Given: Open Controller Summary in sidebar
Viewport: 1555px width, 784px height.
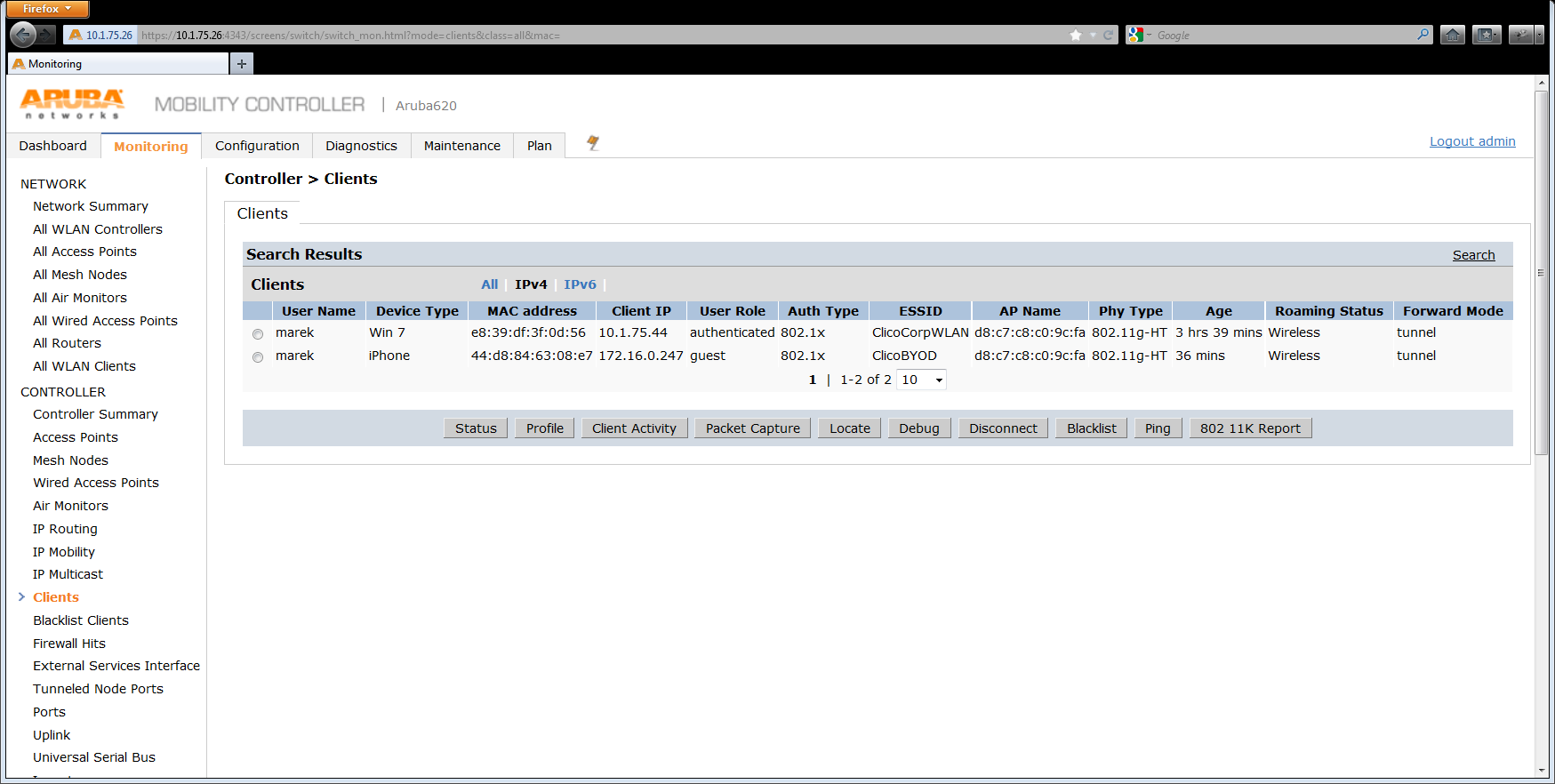Looking at the screenshot, I should 95,414.
